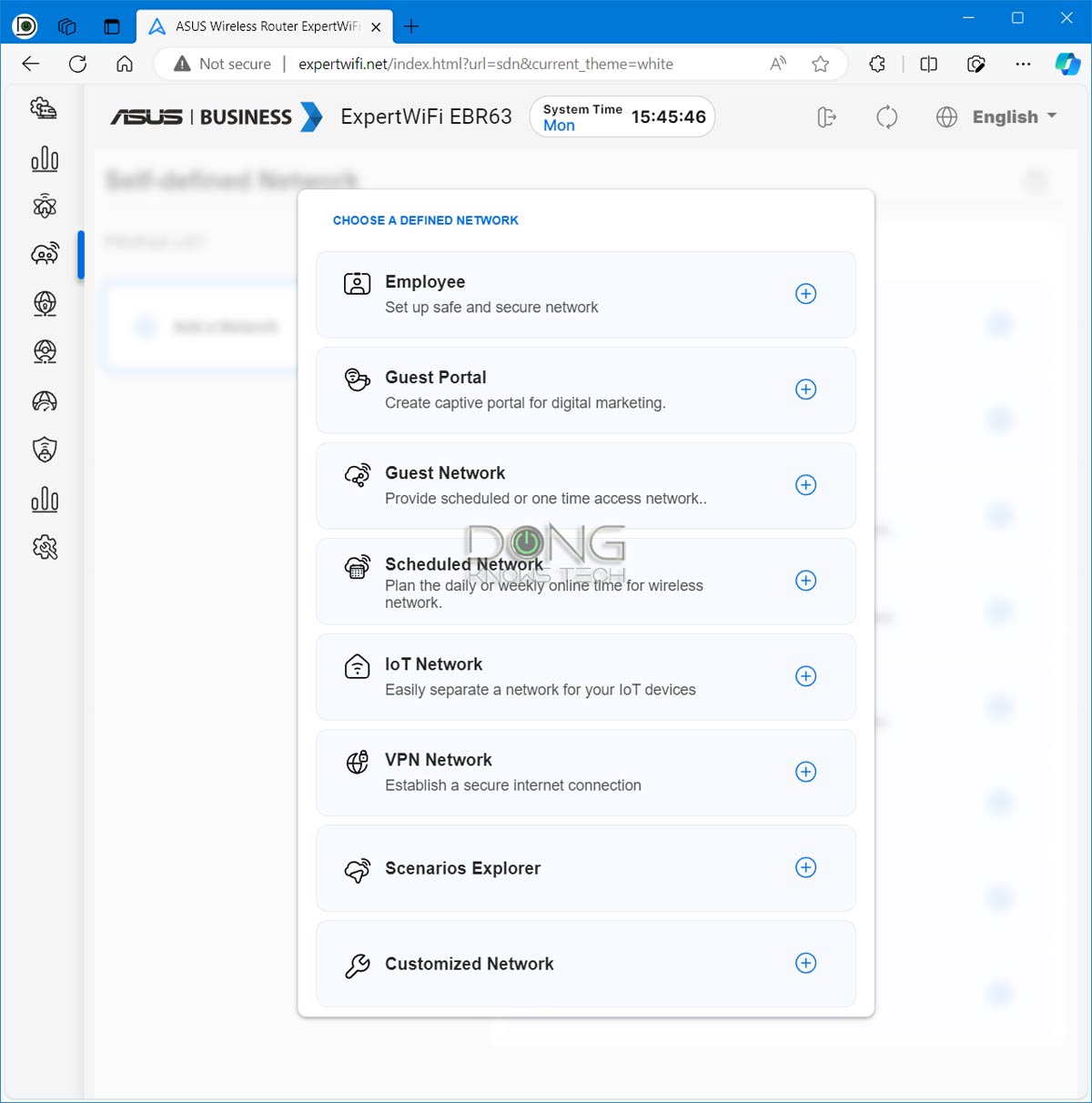
Task: Add Scheduled Network using its plus icon
Action: [x=805, y=581]
